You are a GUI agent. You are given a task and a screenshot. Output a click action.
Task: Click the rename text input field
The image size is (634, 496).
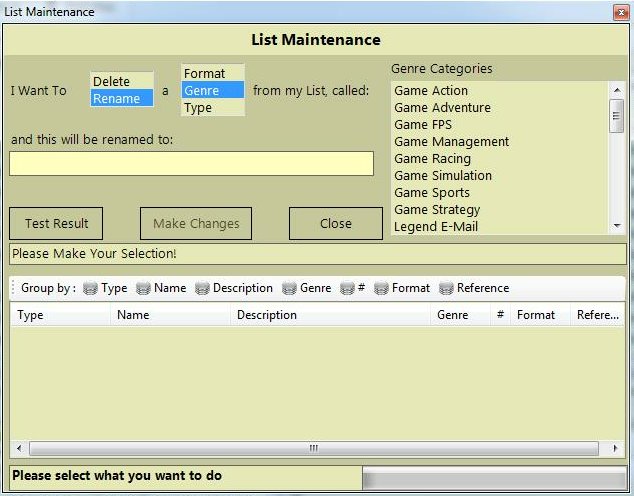pos(191,164)
